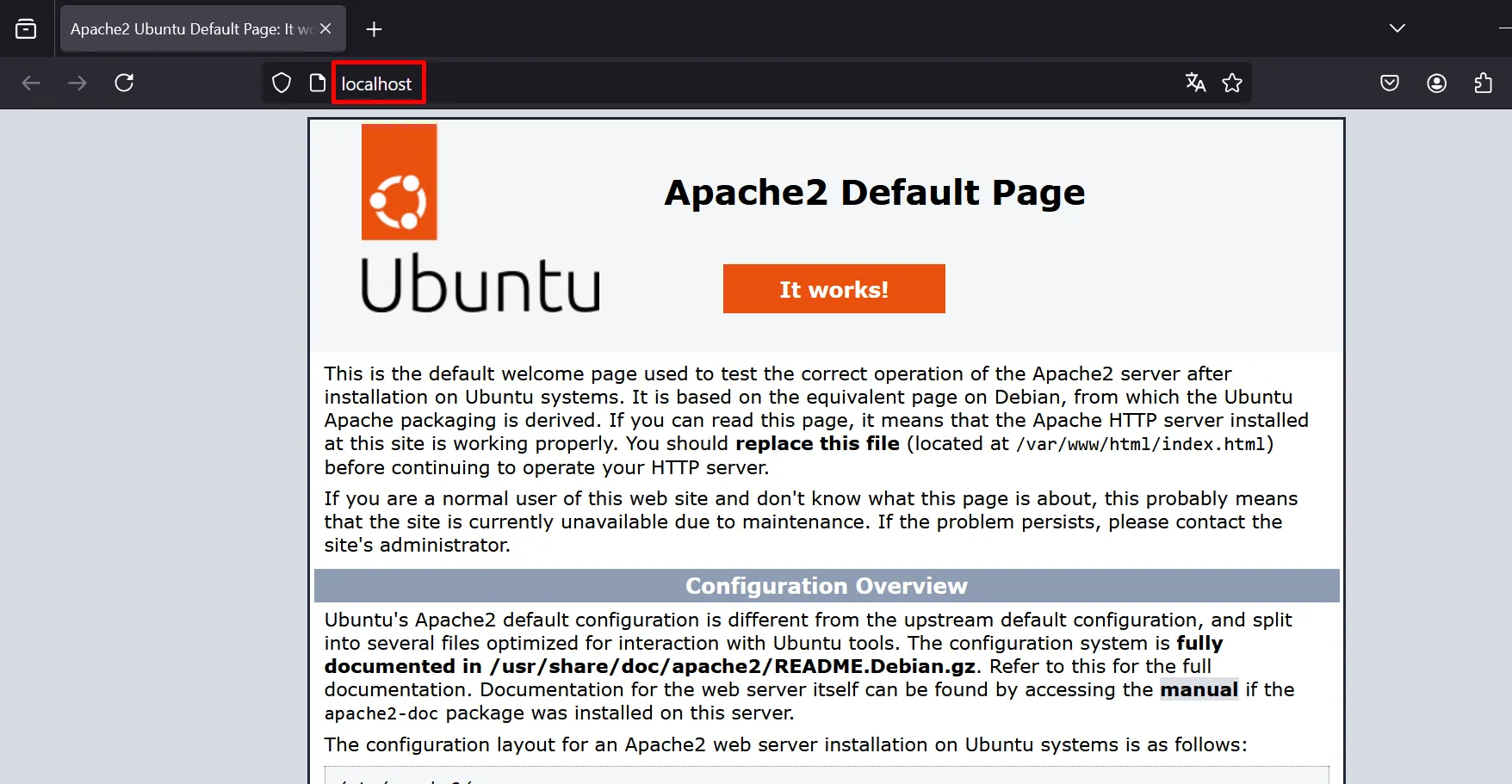Bookmark this page with star icon

click(x=1232, y=83)
